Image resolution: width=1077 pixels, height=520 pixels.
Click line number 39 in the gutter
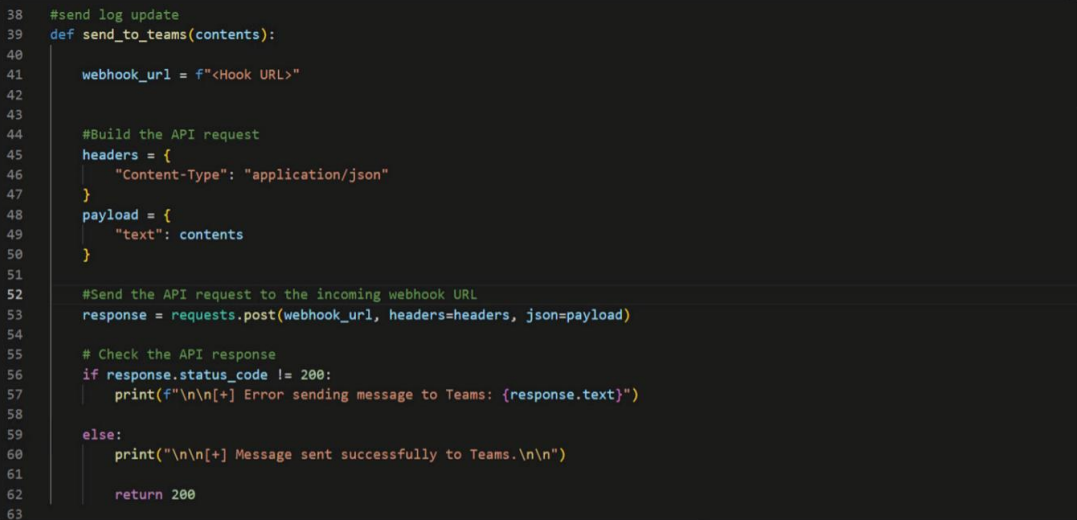pos(14,35)
